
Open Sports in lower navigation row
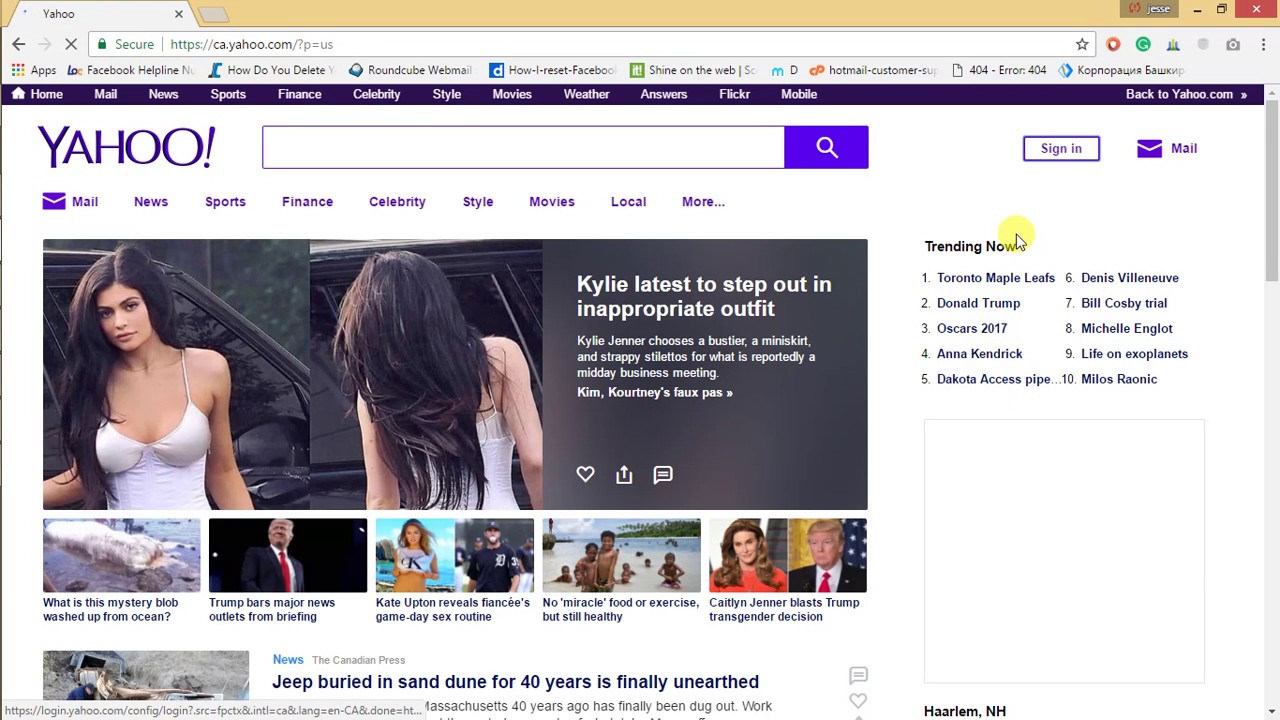click(x=225, y=201)
